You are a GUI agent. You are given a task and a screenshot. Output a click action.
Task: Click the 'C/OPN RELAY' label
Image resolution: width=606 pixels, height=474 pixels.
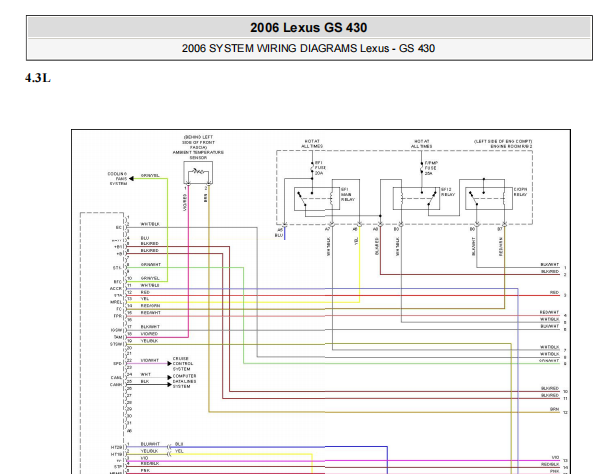pos(520,192)
